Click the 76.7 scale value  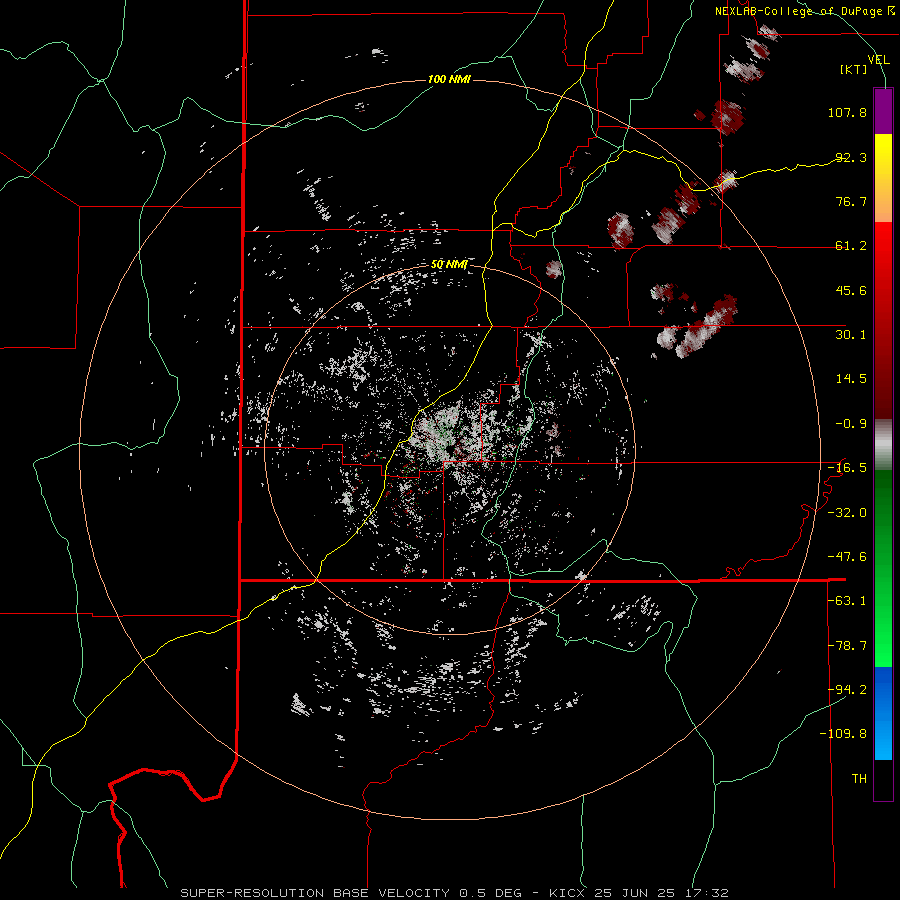(851, 201)
